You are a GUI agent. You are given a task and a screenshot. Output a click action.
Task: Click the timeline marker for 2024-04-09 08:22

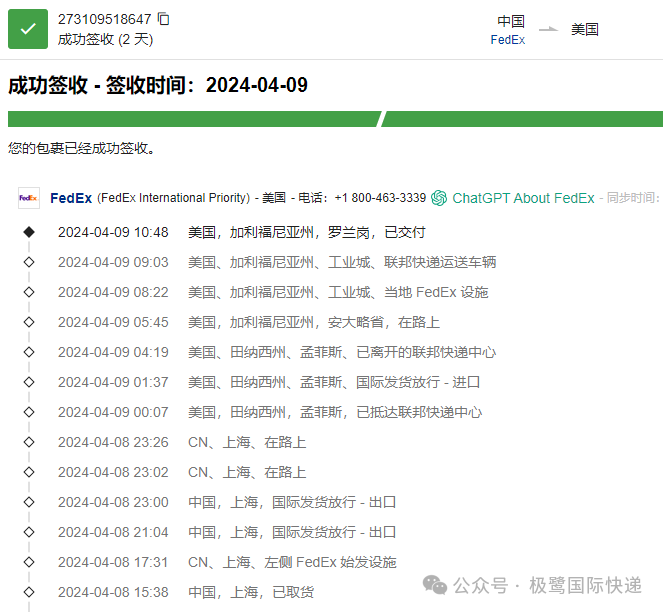[x=29, y=292]
